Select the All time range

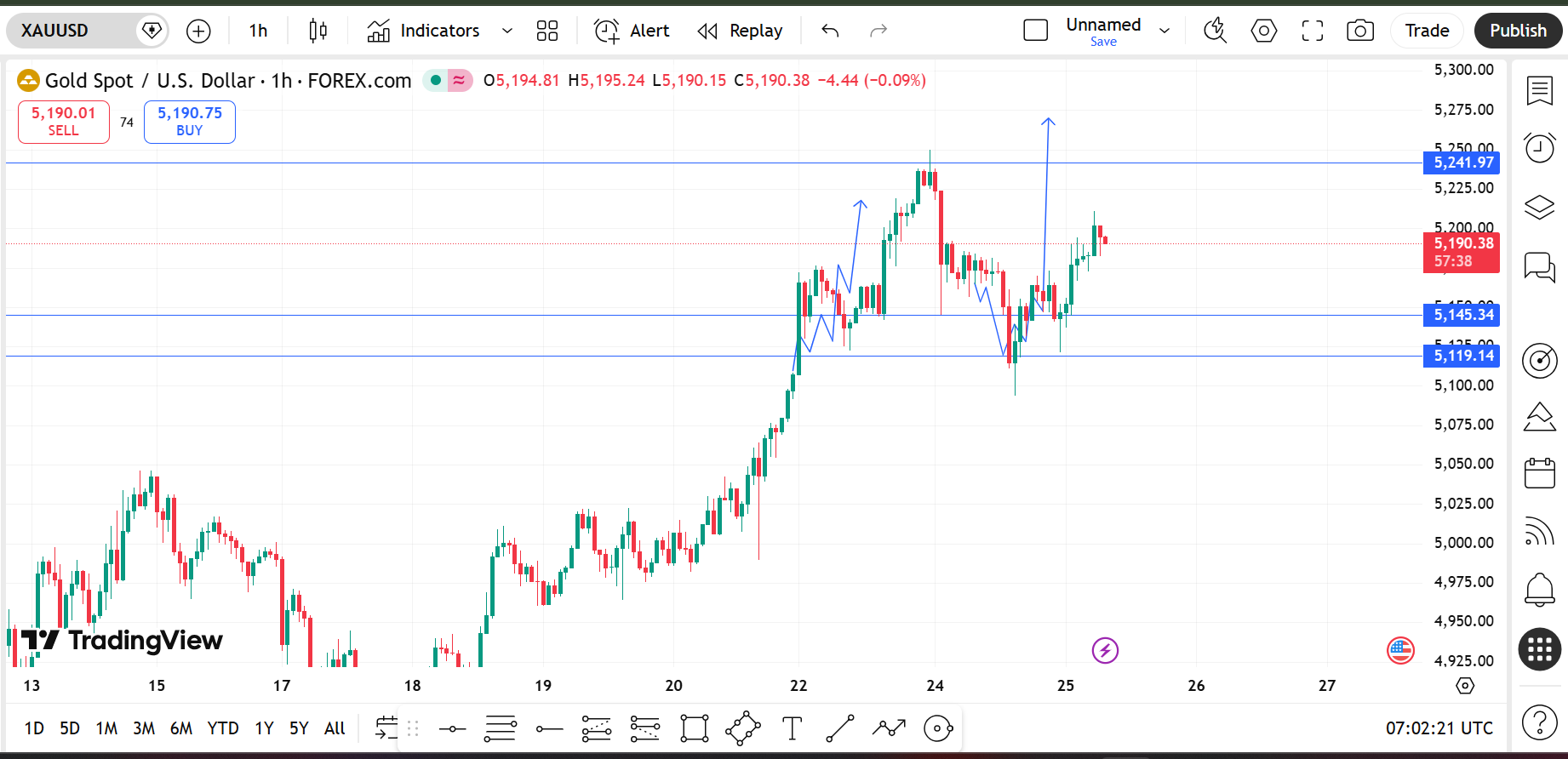click(335, 728)
